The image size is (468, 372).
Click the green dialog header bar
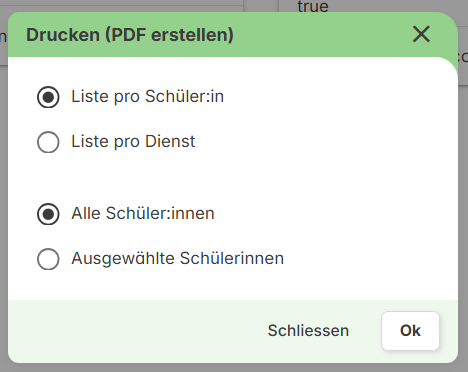233,35
